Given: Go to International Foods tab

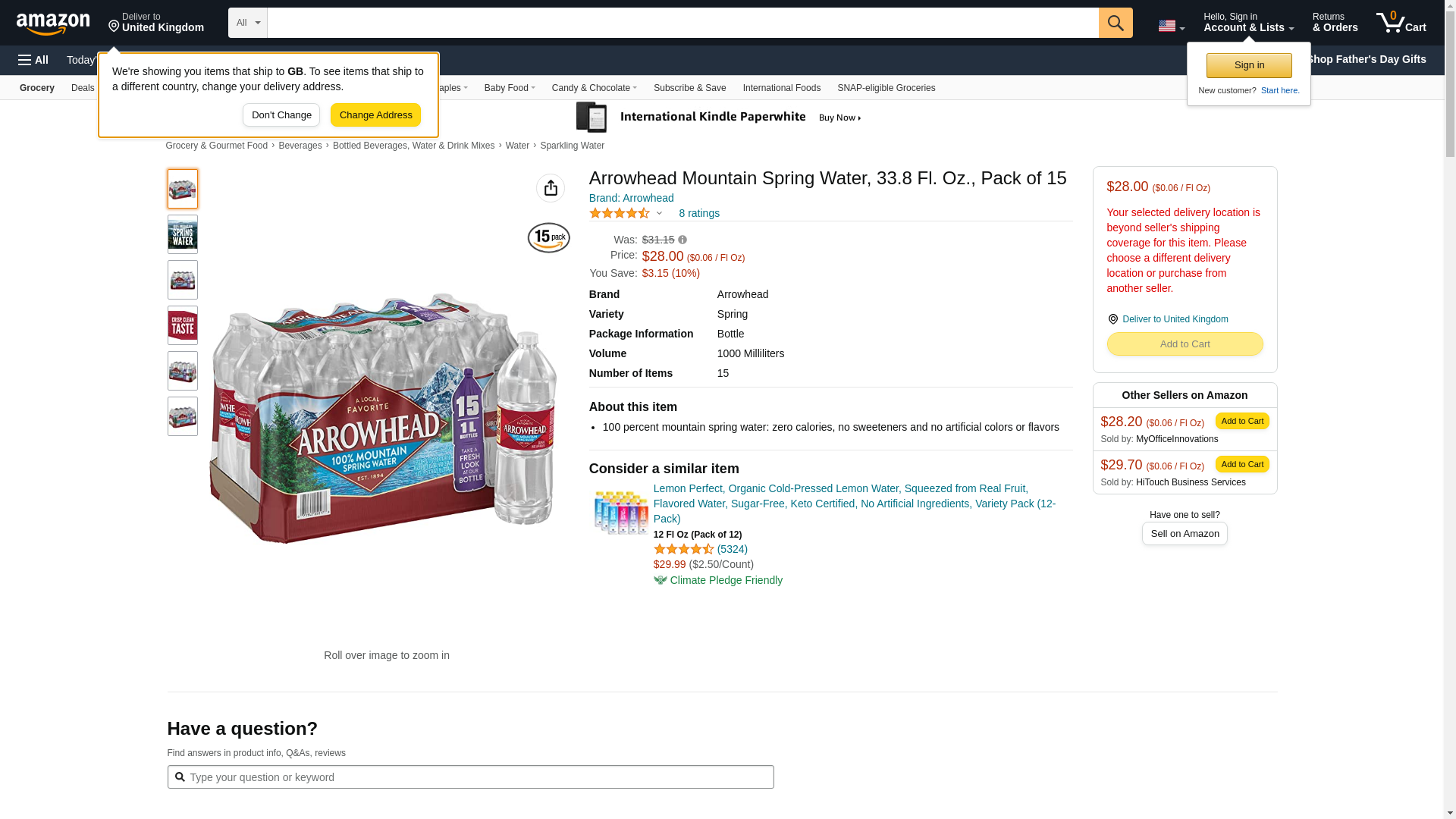Looking at the screenshot, I should point(781,88).
